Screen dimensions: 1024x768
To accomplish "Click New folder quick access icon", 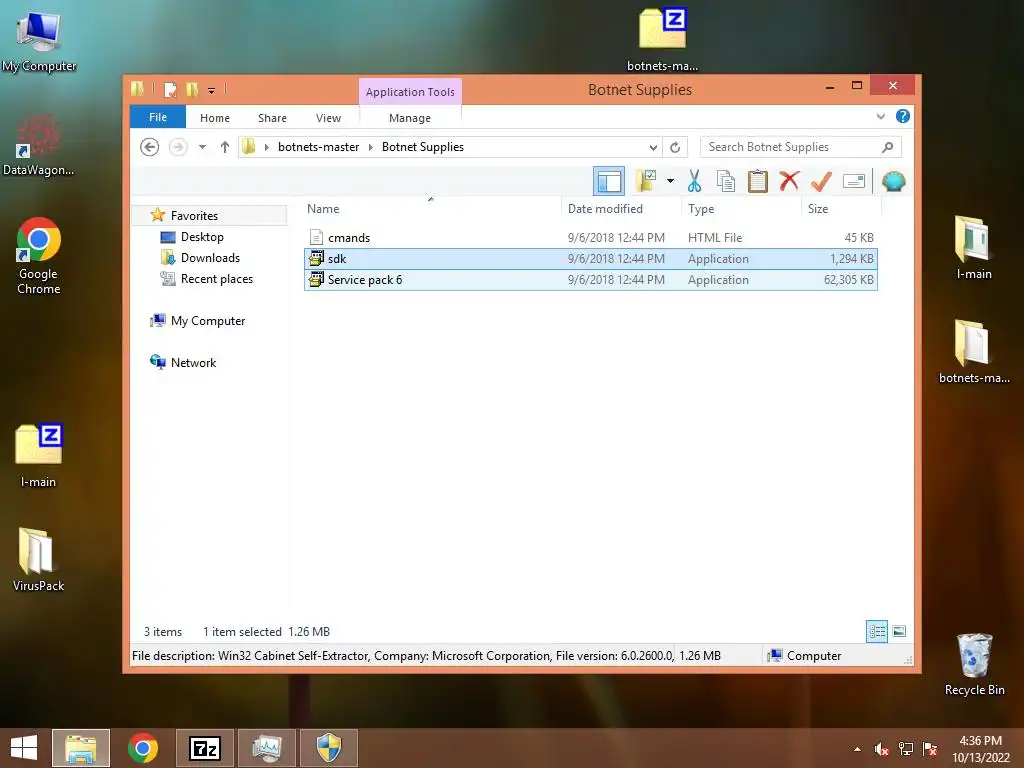I will 192,89.
